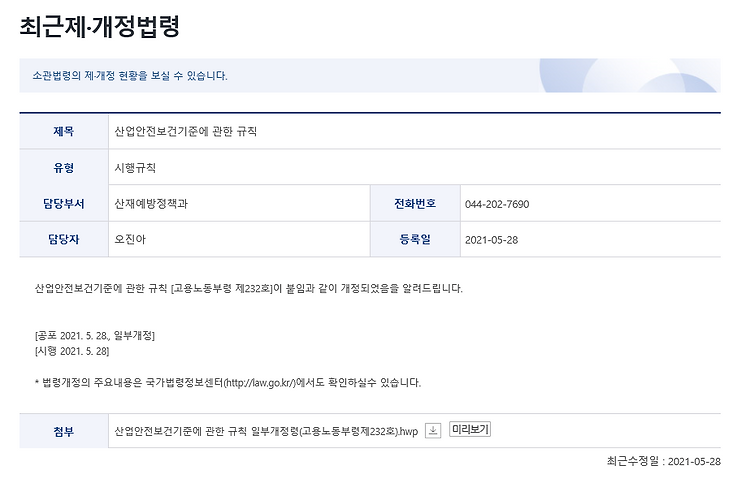The image size is (750, 483).
Task: Select the line mentioning 고용노동부령 제232호
Action: click(x=249, y=288)
